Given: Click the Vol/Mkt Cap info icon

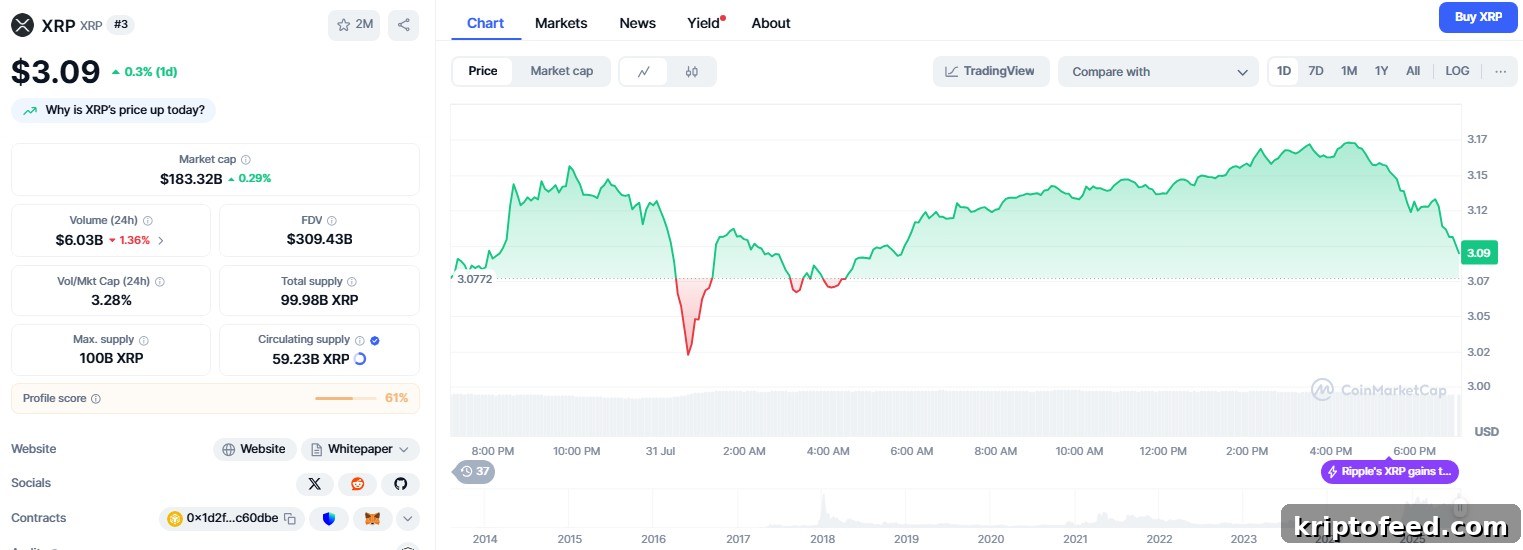Looking at the screenshot, I should 160,282.
